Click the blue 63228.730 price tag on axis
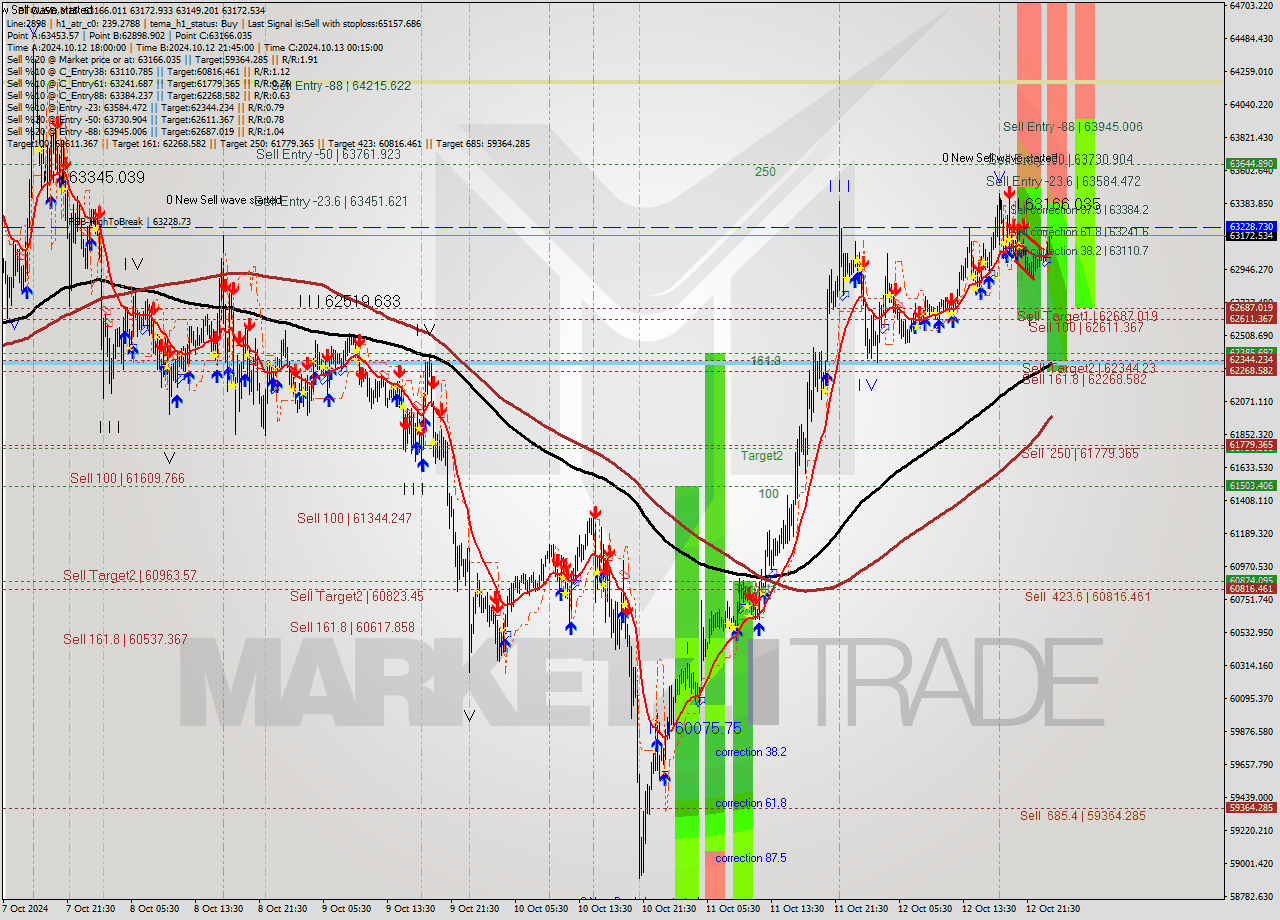Viewport: 1280px width, 920px height. (1250, 227)
